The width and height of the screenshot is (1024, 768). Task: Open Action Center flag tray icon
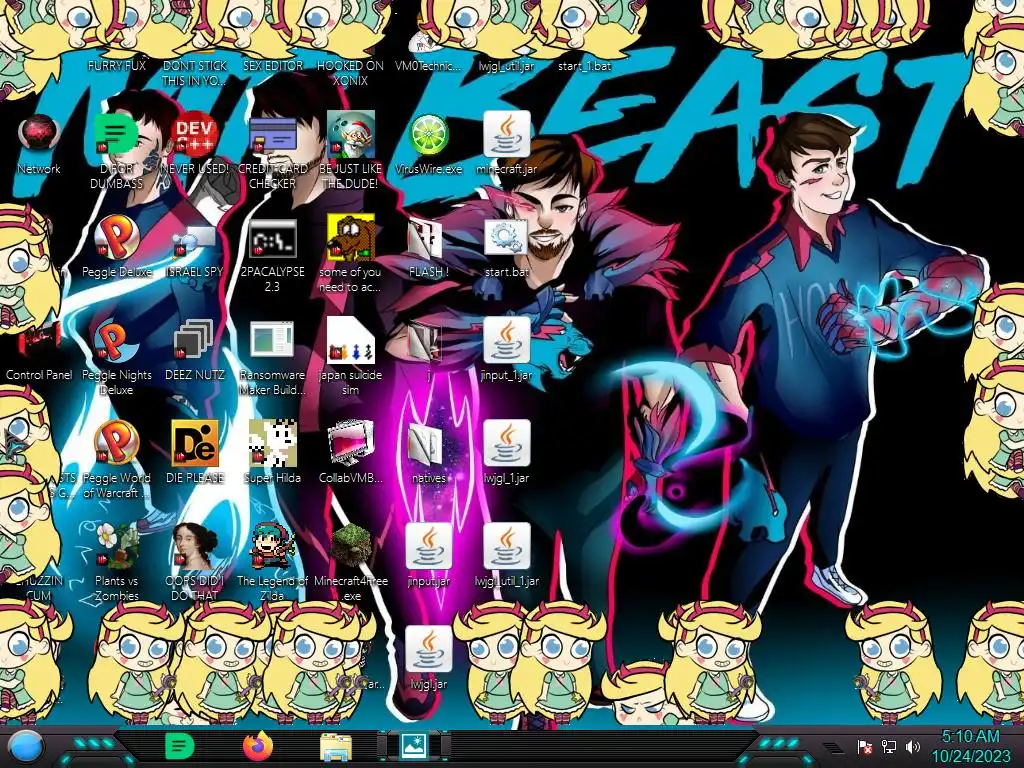tap(865, 747)
